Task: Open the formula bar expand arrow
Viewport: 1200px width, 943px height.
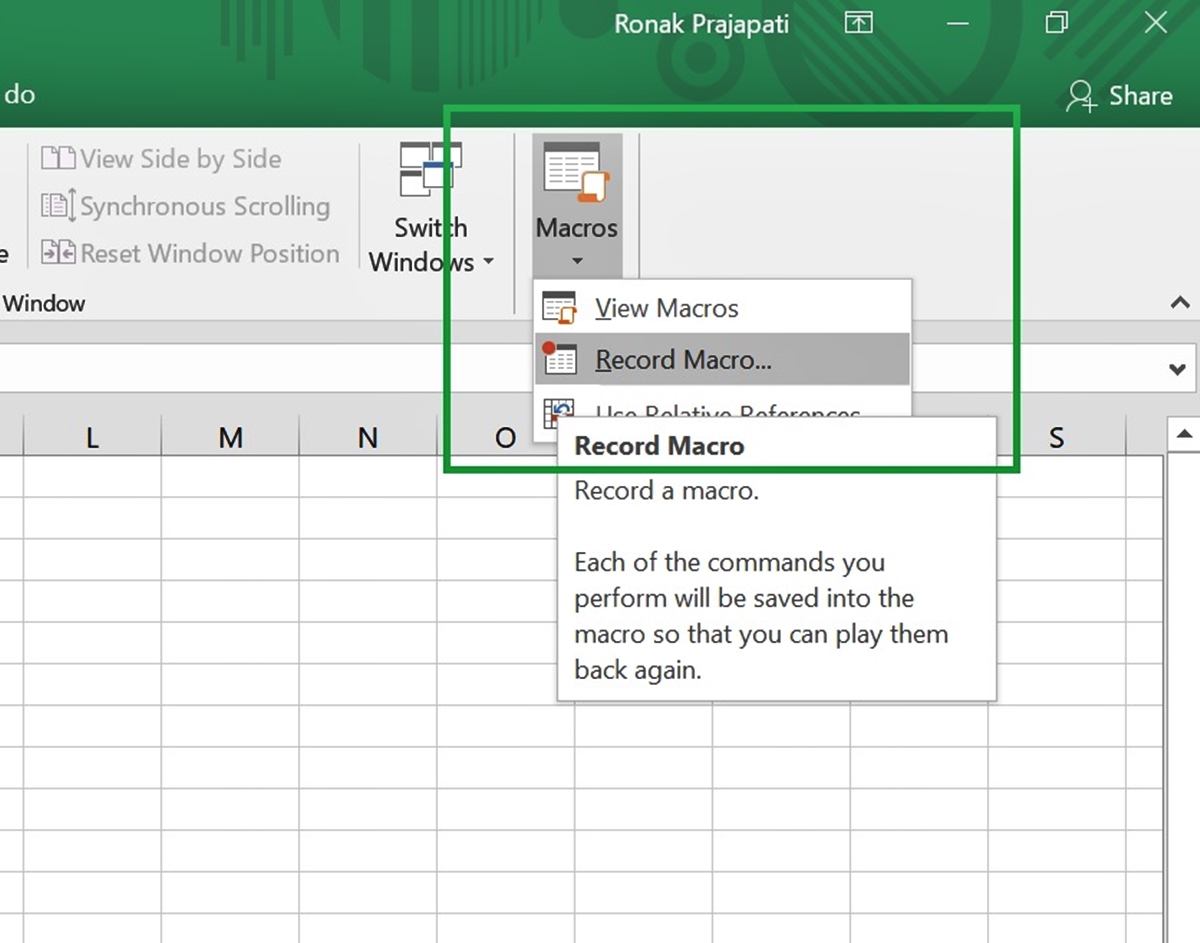Action: (1180, 367)
